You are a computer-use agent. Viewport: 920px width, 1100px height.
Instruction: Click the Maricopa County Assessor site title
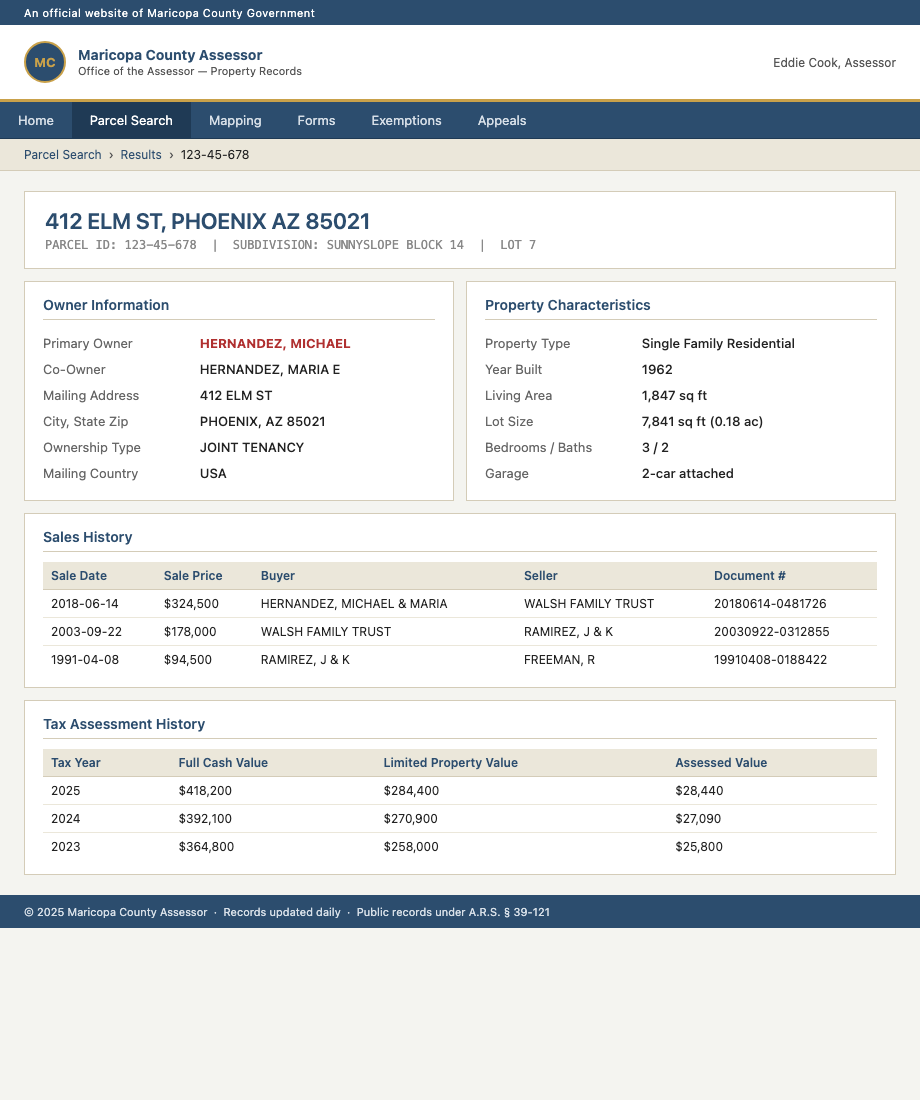pyautogui.click(x=170, y=55)
